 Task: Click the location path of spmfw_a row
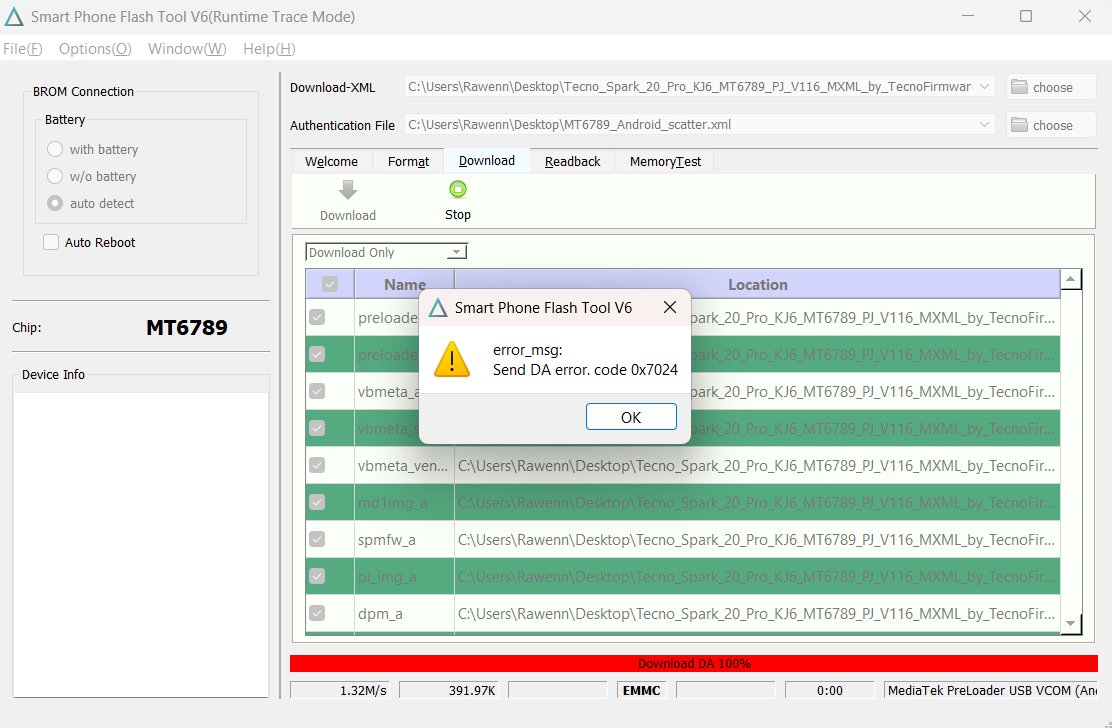point(757,539)
